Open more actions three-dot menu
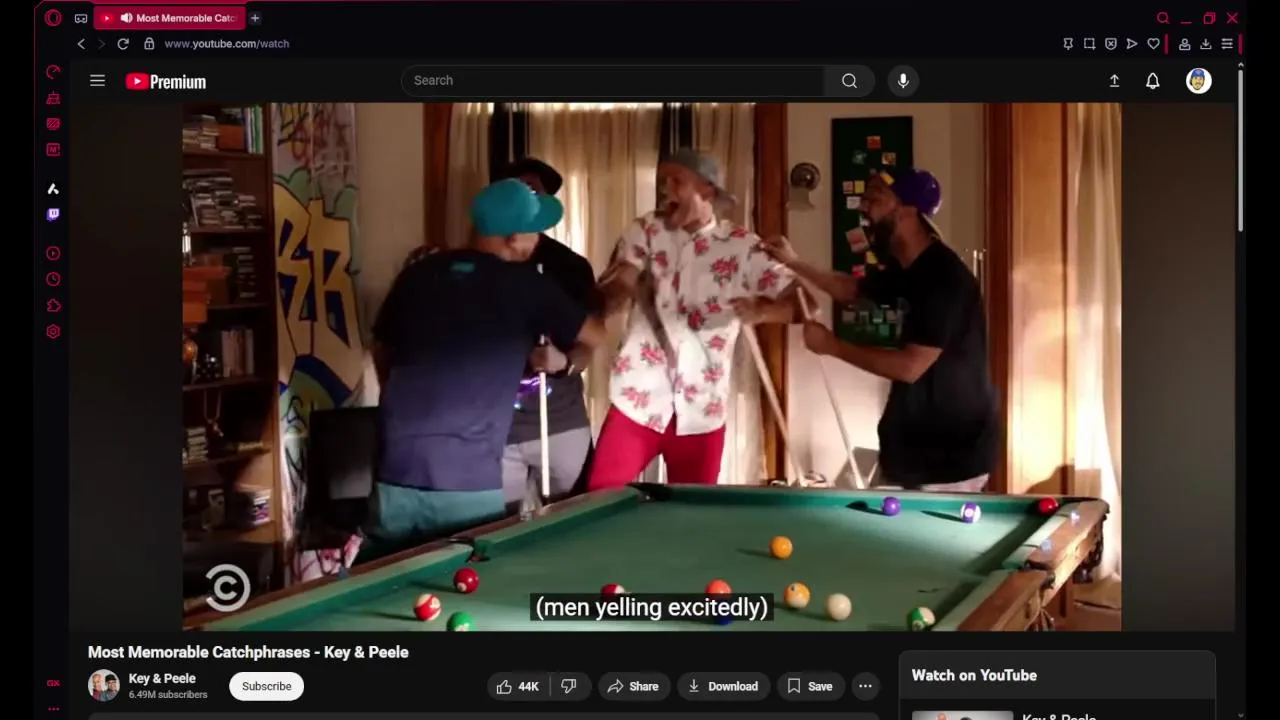The width and height of the screenshot is (1280, 720). 865,686
